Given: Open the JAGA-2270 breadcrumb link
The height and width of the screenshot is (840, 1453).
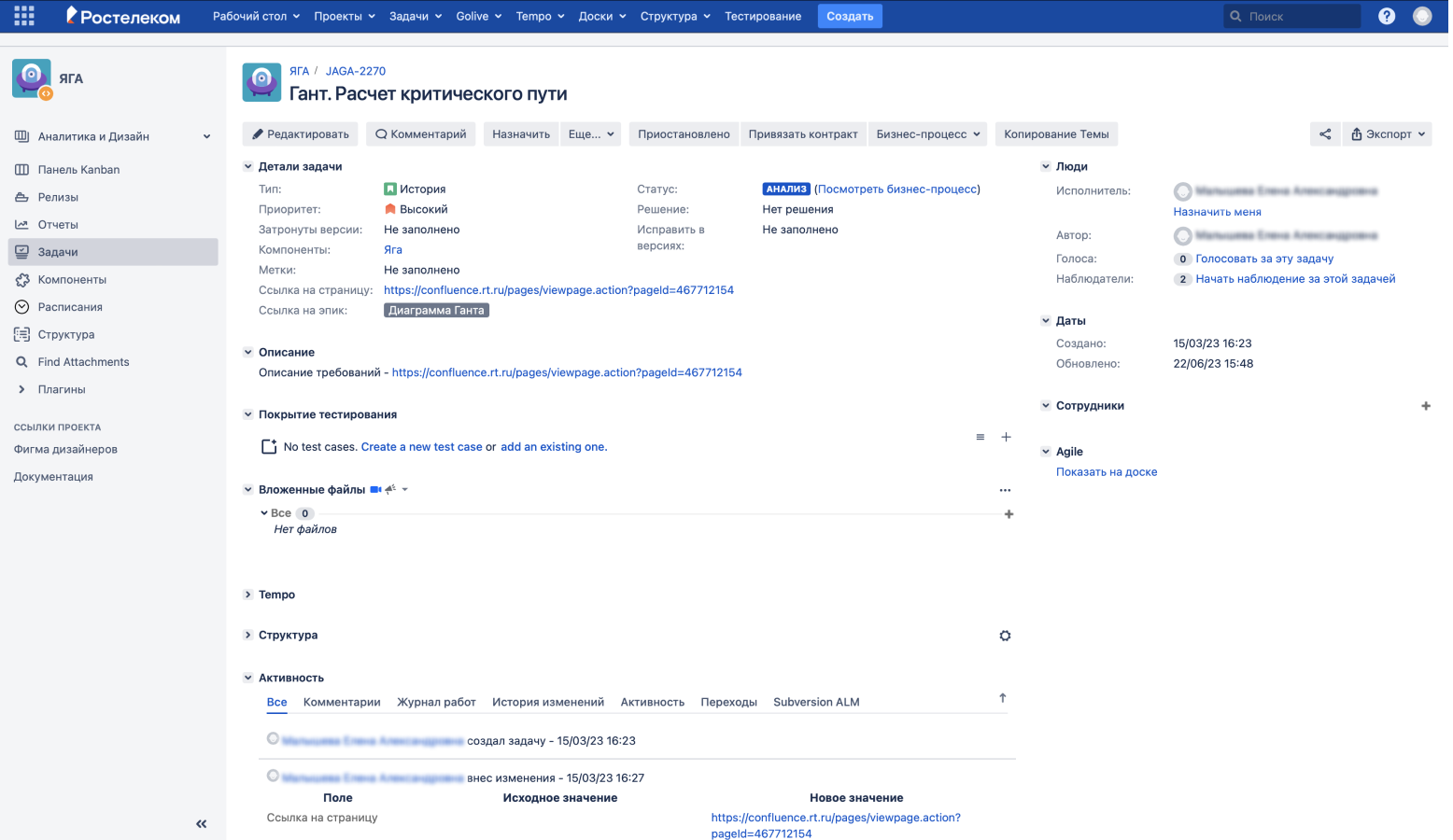Looking at the screenshot, I should (x=355, y=71).
